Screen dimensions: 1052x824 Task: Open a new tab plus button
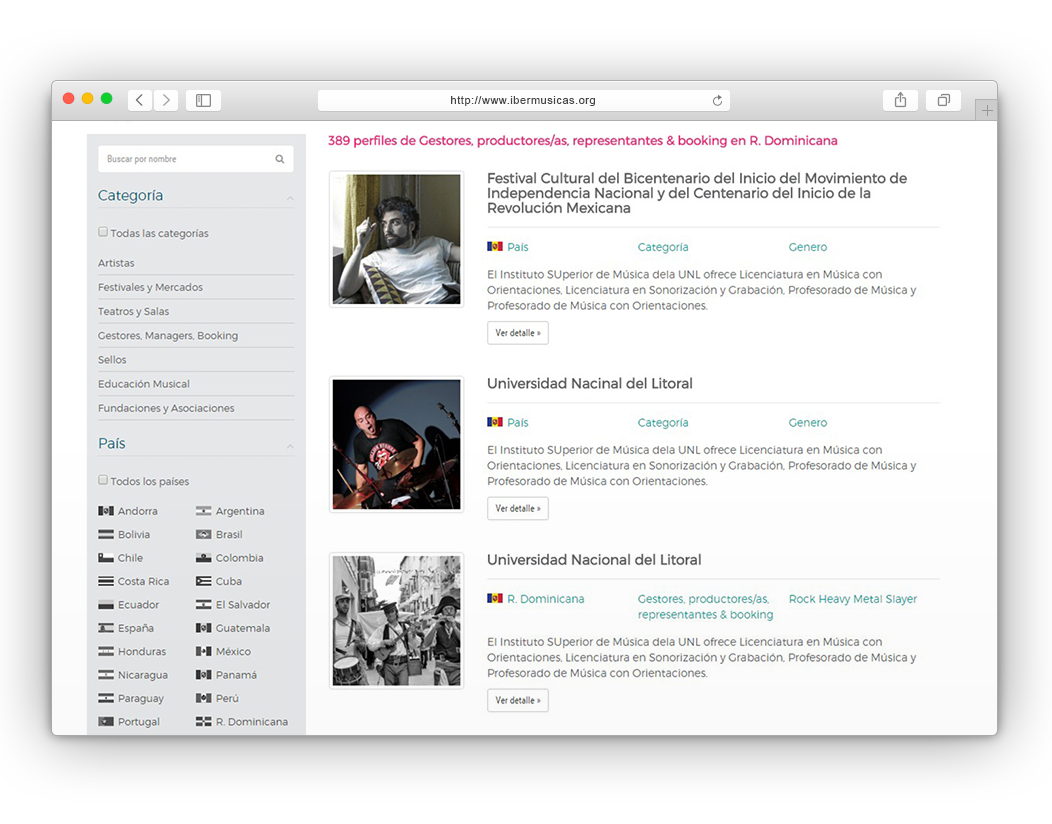[986, 111]
